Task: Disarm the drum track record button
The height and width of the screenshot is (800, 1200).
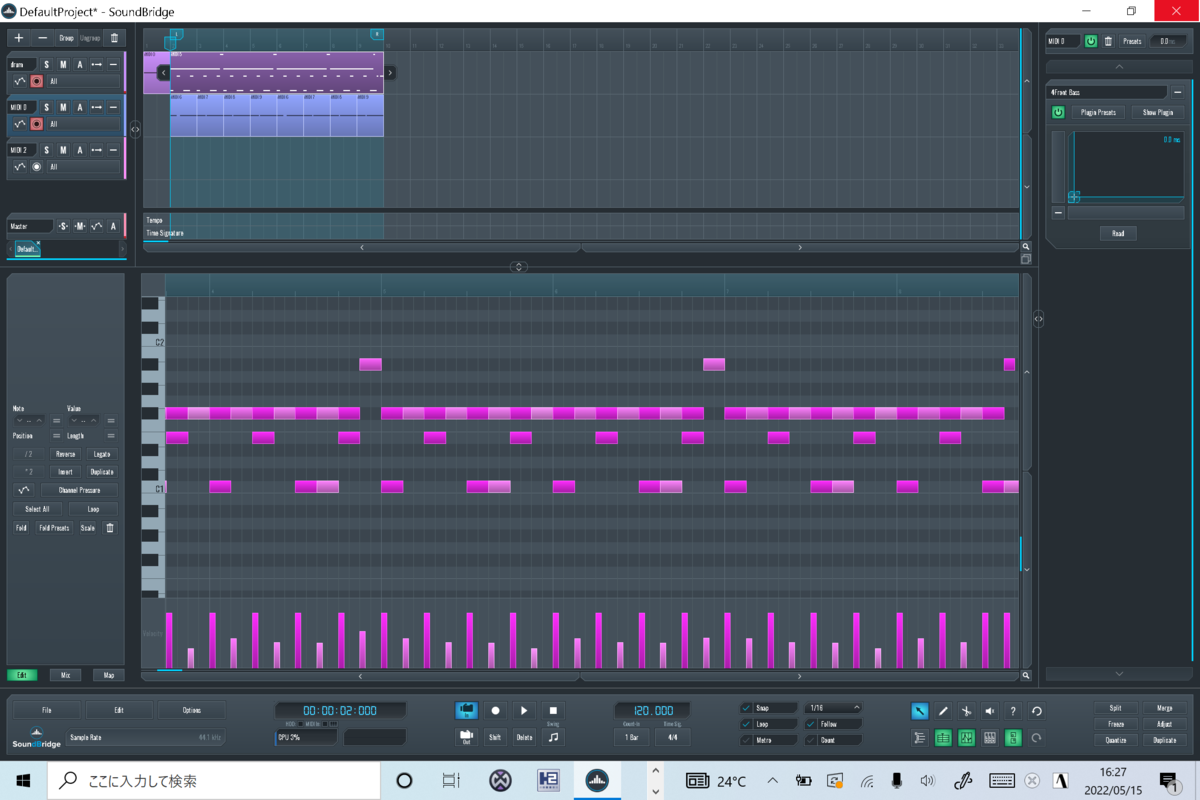Action: 37,81
